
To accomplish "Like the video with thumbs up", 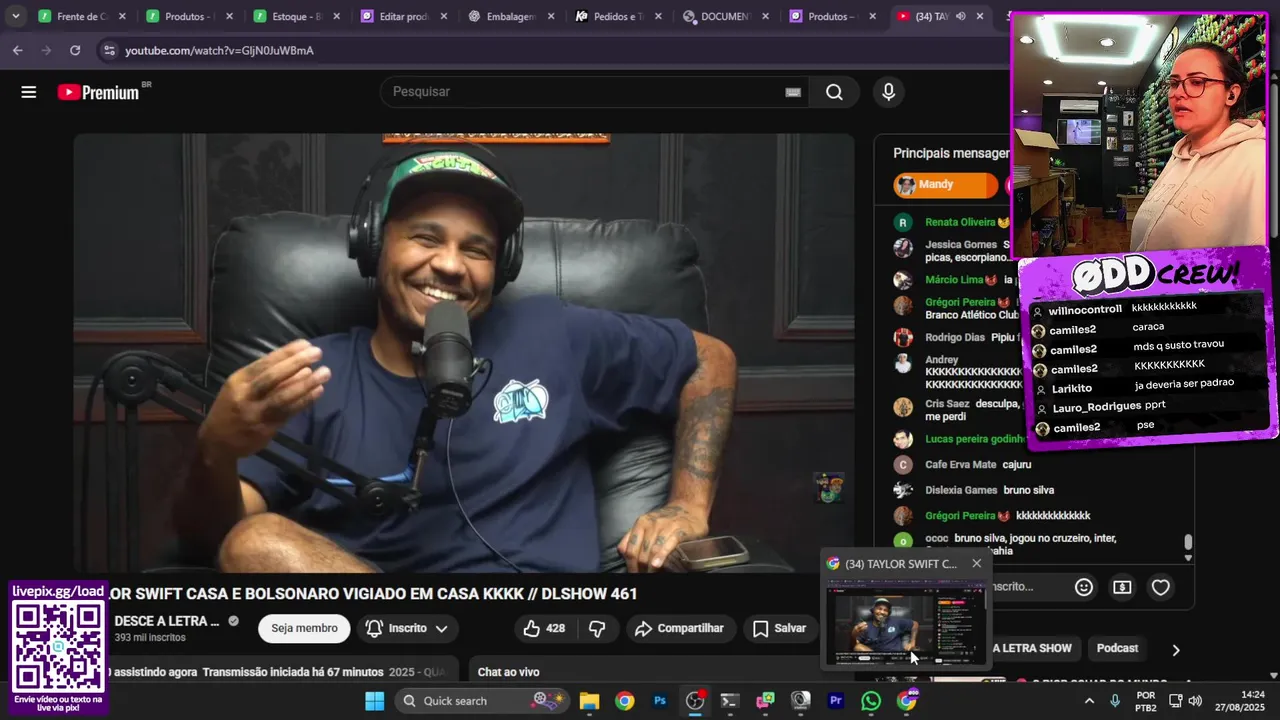I will 544,628.
